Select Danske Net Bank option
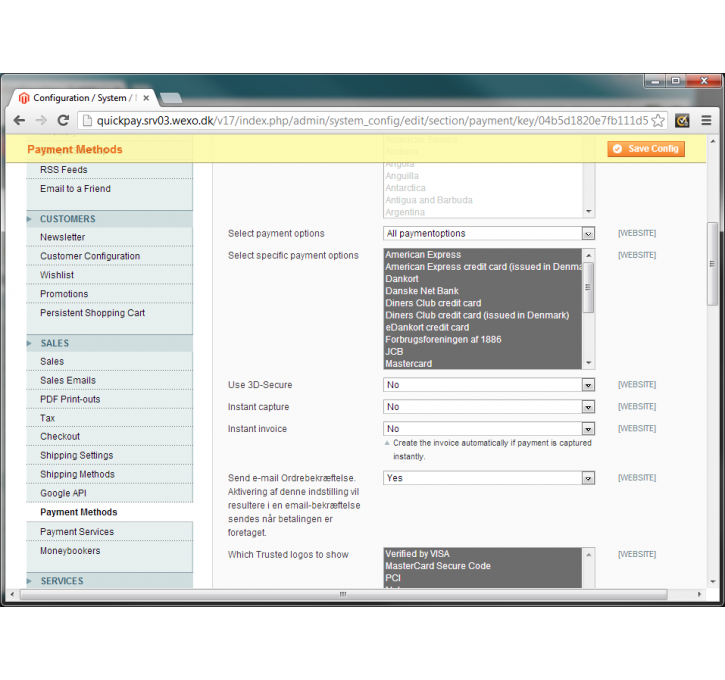 point(483,291)
